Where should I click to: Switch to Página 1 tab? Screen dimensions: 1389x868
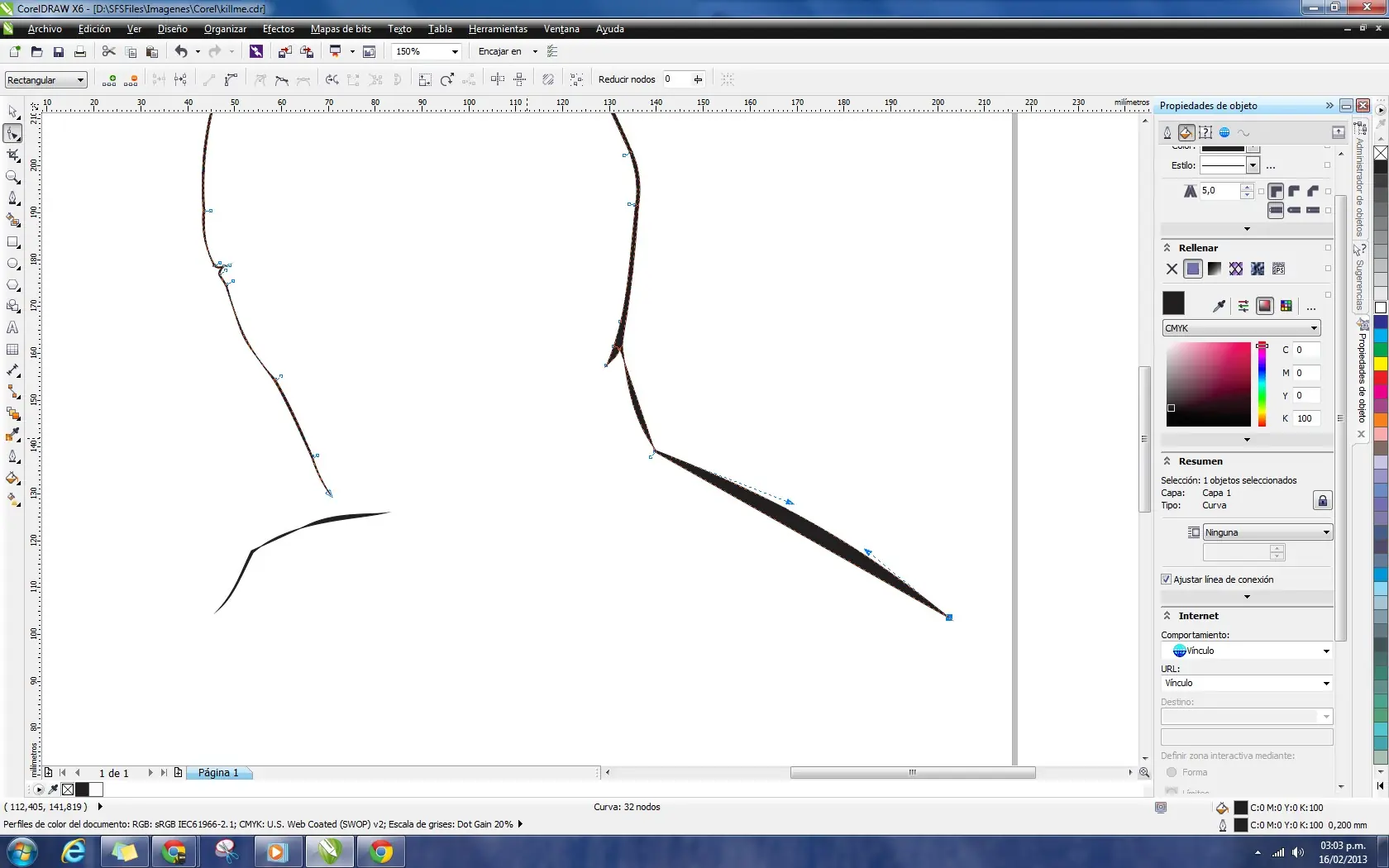pyautogui.click(x=218, y=773)
